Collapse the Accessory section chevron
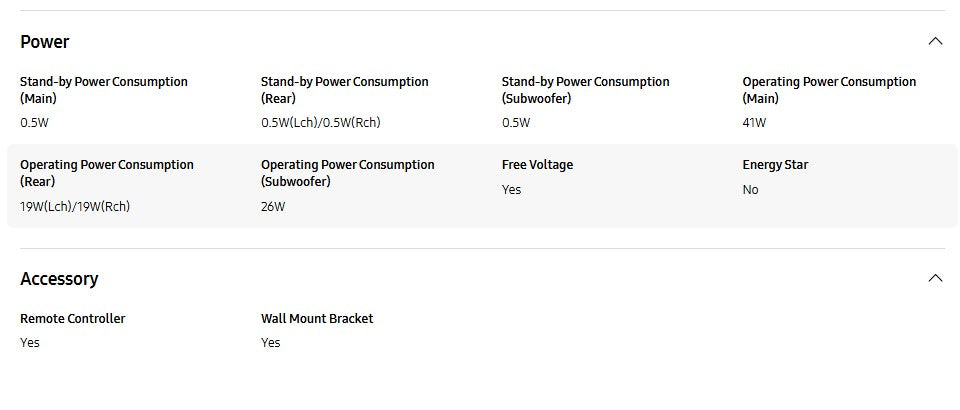 pos(935,278)
